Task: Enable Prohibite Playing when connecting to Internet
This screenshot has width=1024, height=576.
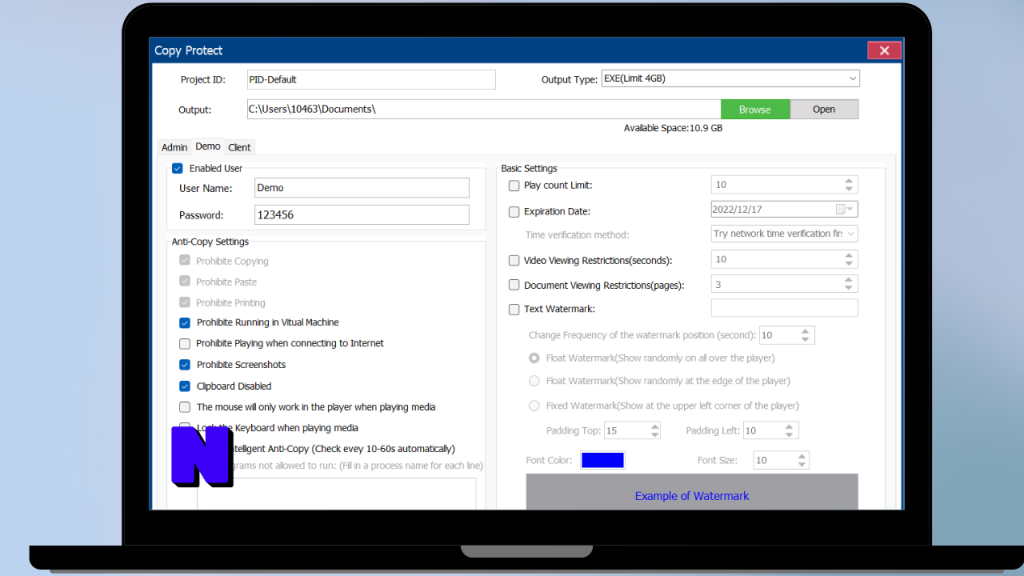Action: point(185,344)
